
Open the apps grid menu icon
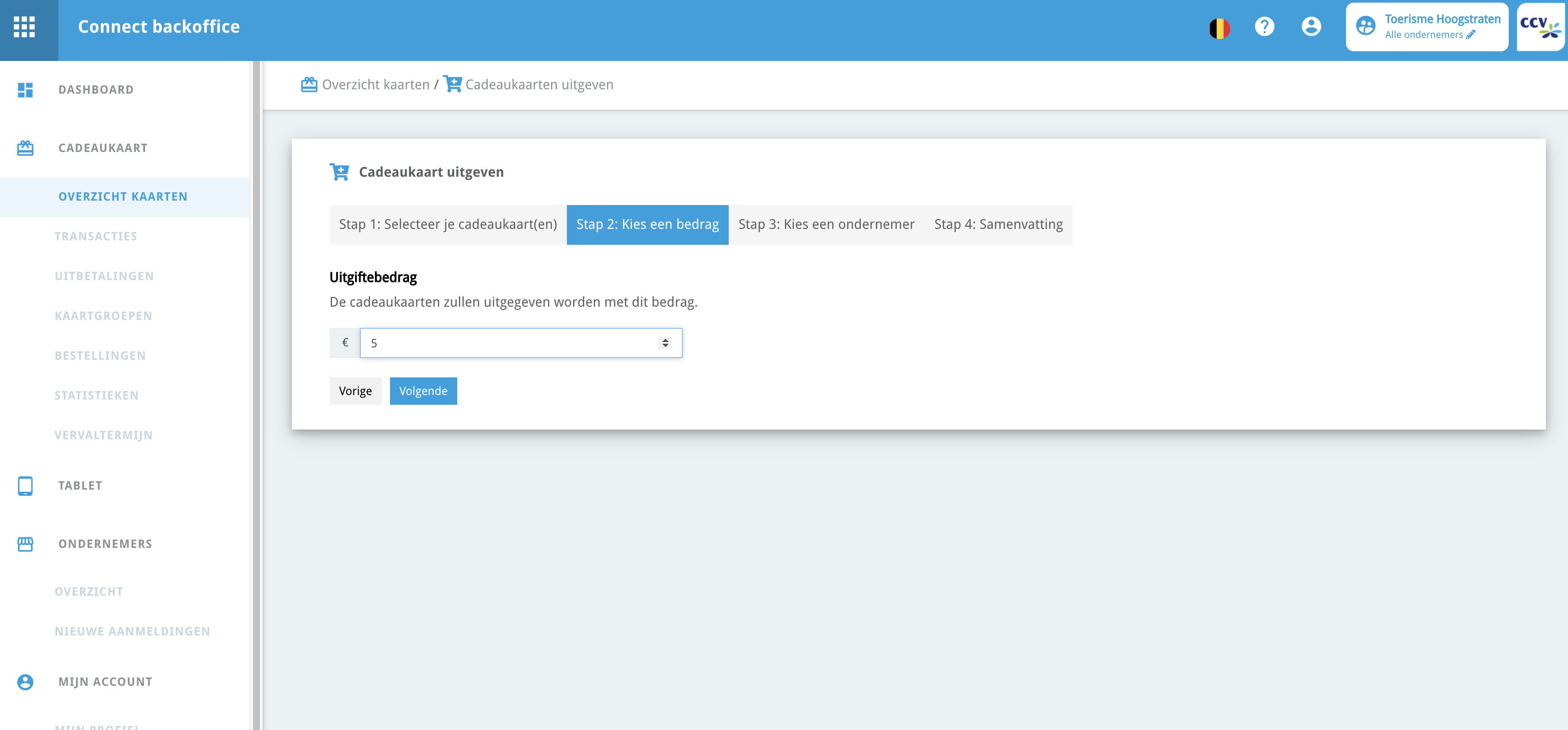click(24, 27)
